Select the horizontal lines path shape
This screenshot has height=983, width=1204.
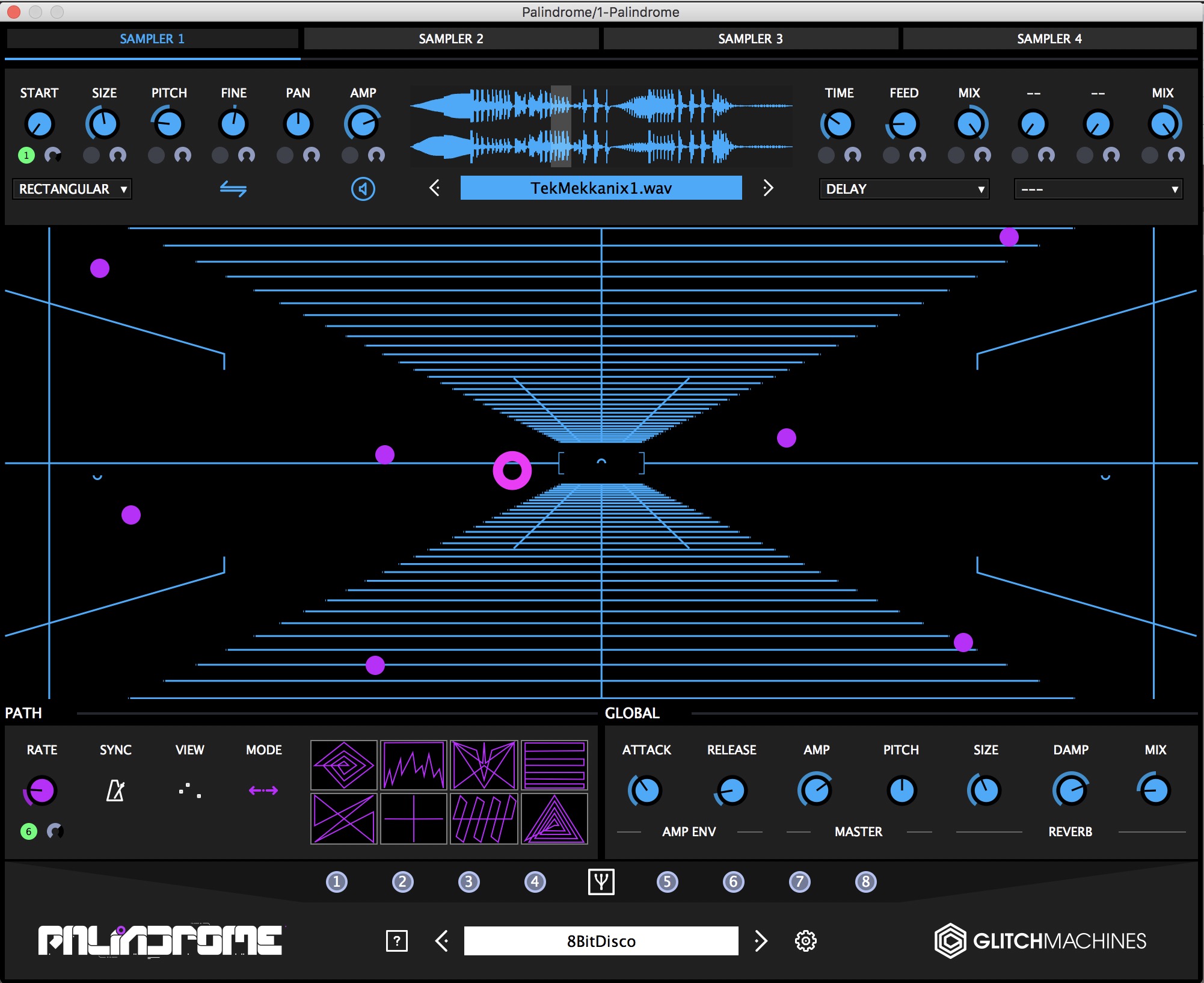(554, 765)
